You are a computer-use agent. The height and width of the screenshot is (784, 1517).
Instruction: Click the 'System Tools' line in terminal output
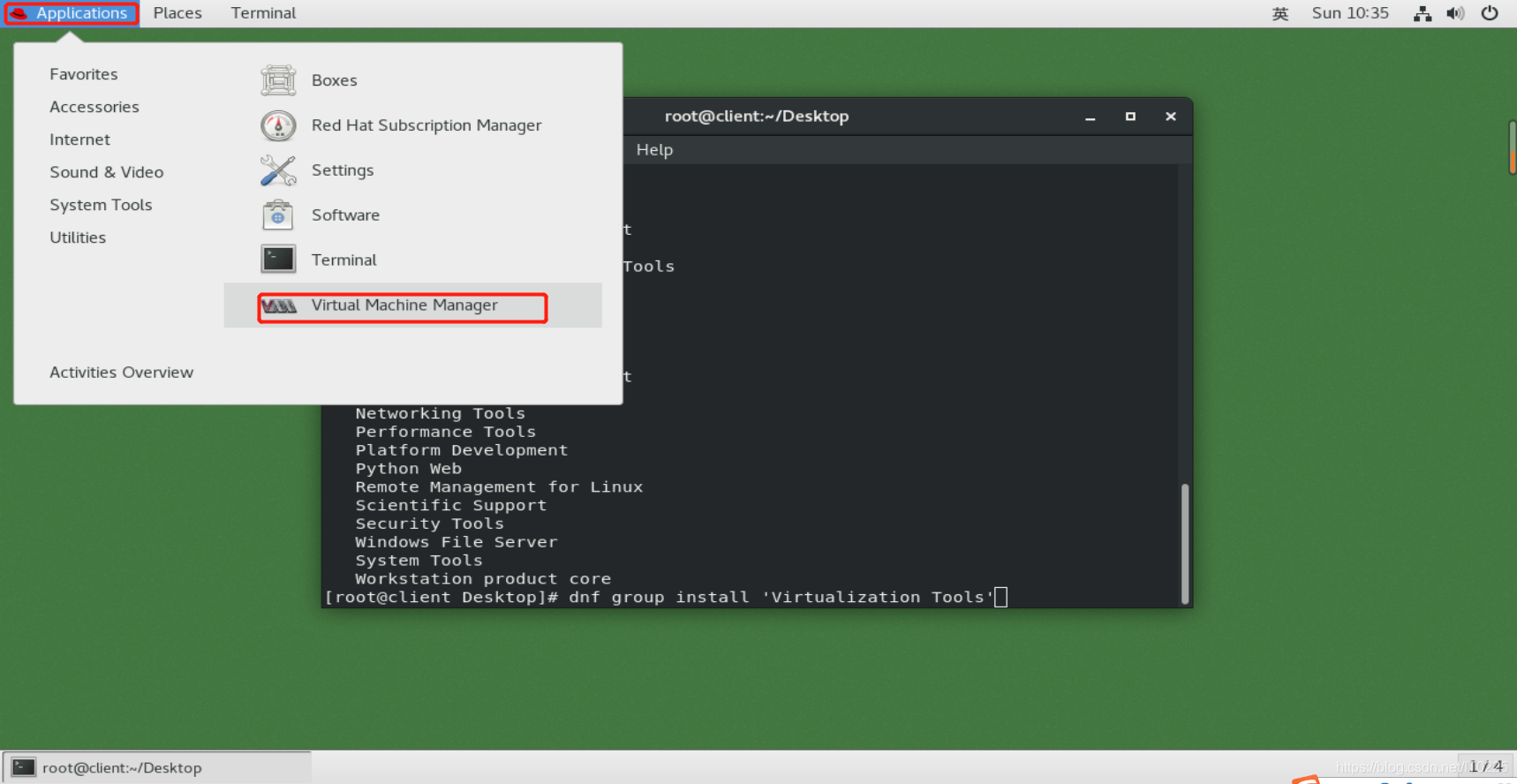(419, 561)
